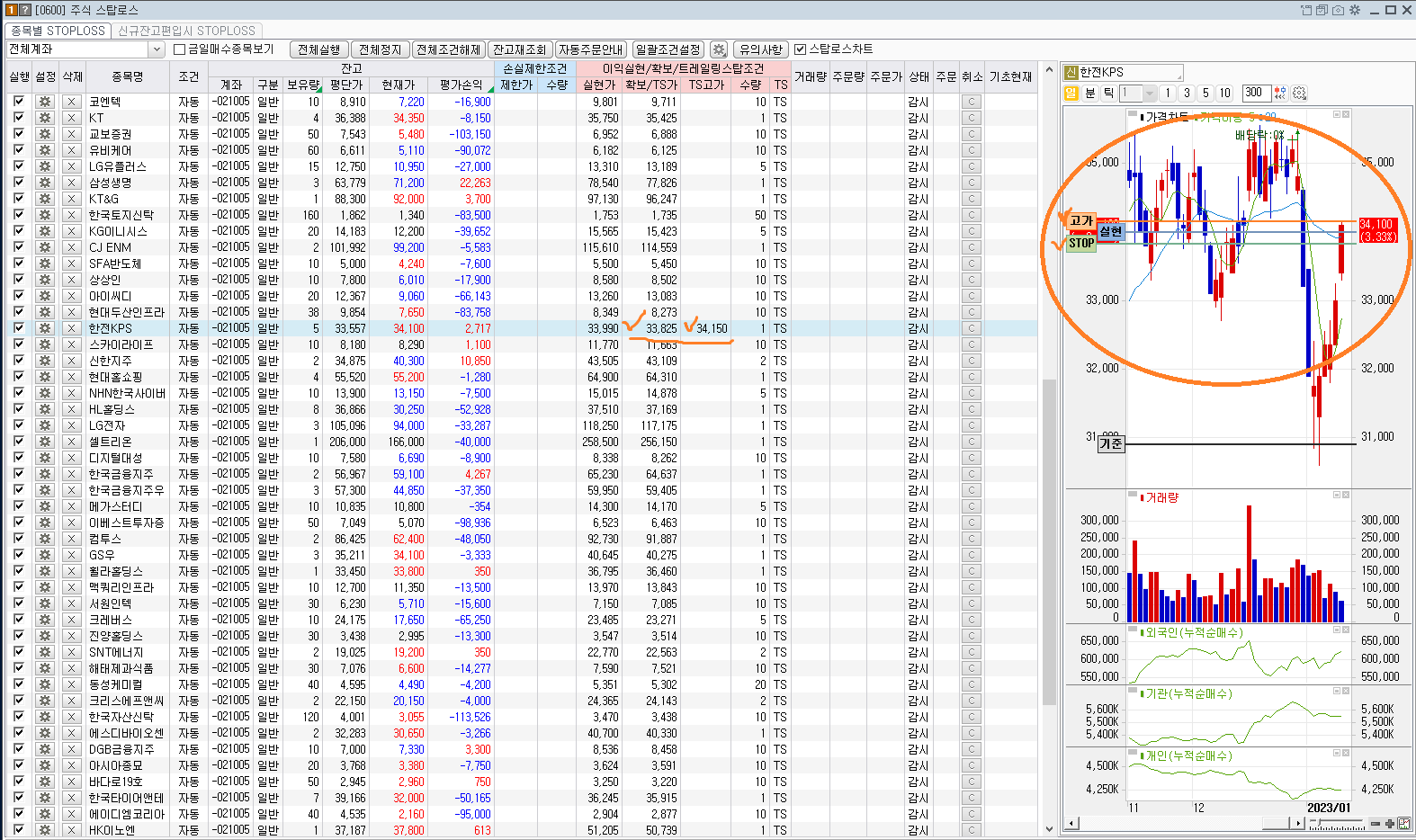Click table scroll up arrow
This screenshot has height=840, width=1416.
[x=1049, y=69]
